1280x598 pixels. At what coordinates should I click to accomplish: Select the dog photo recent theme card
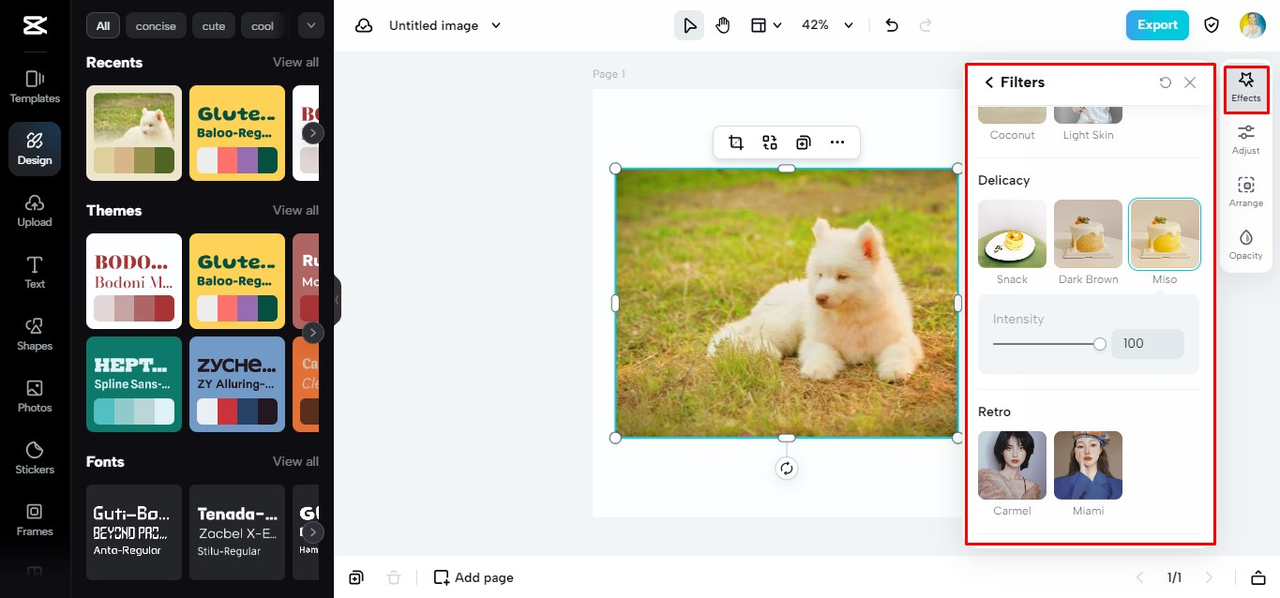click(134, 133)
